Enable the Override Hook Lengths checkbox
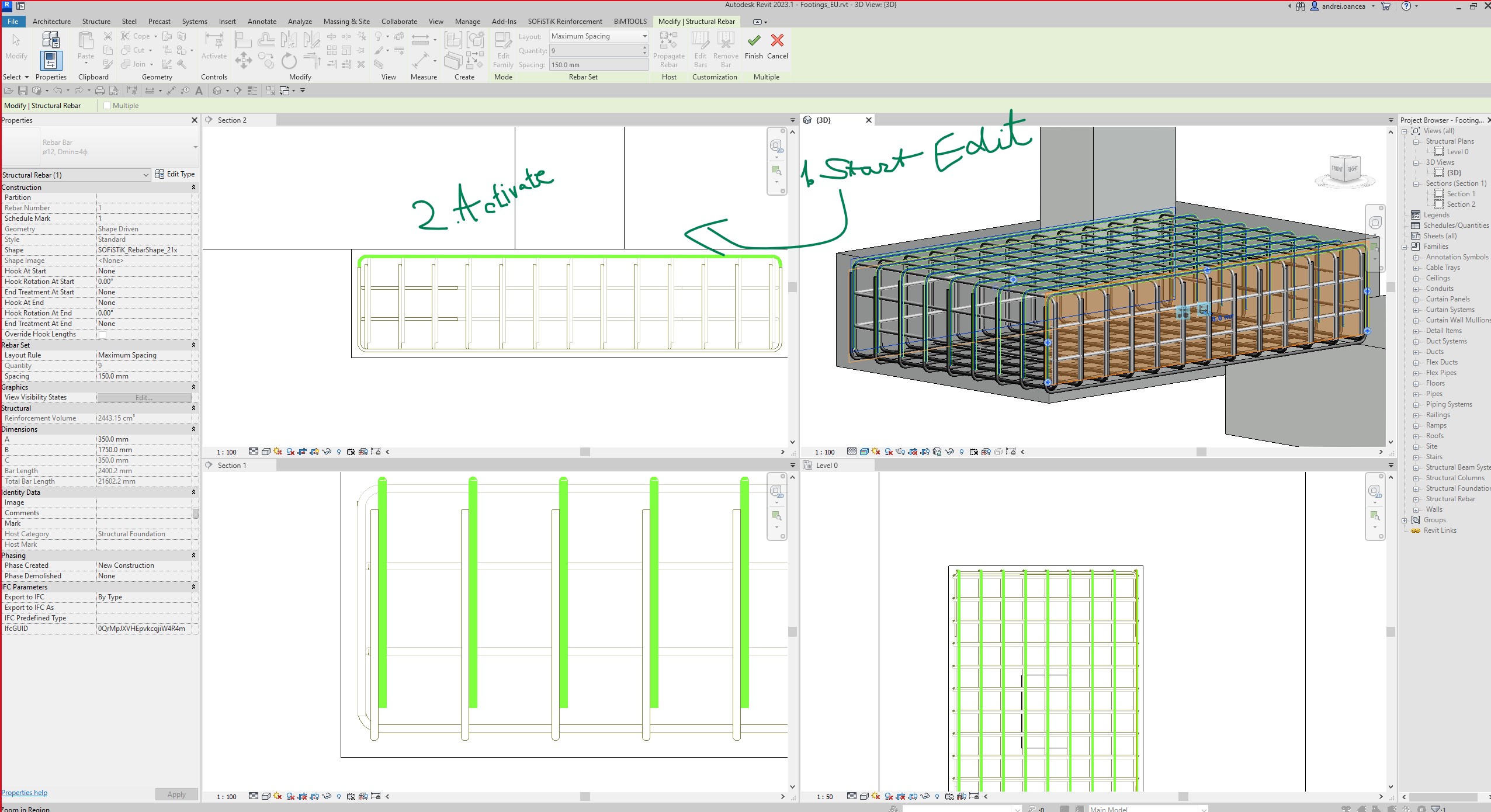This screenshot has width=1491, height=812. coord(102,334)
